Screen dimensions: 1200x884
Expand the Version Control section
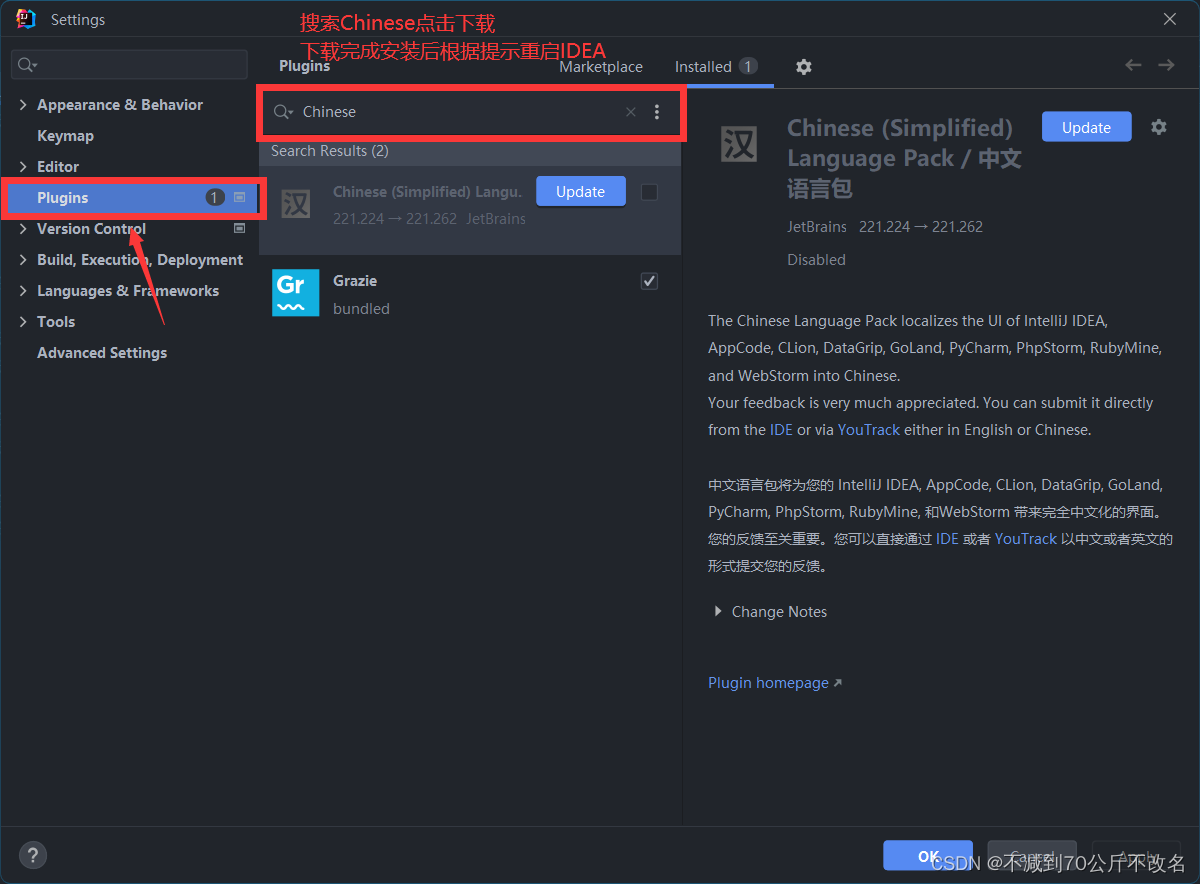click(22, 229)
